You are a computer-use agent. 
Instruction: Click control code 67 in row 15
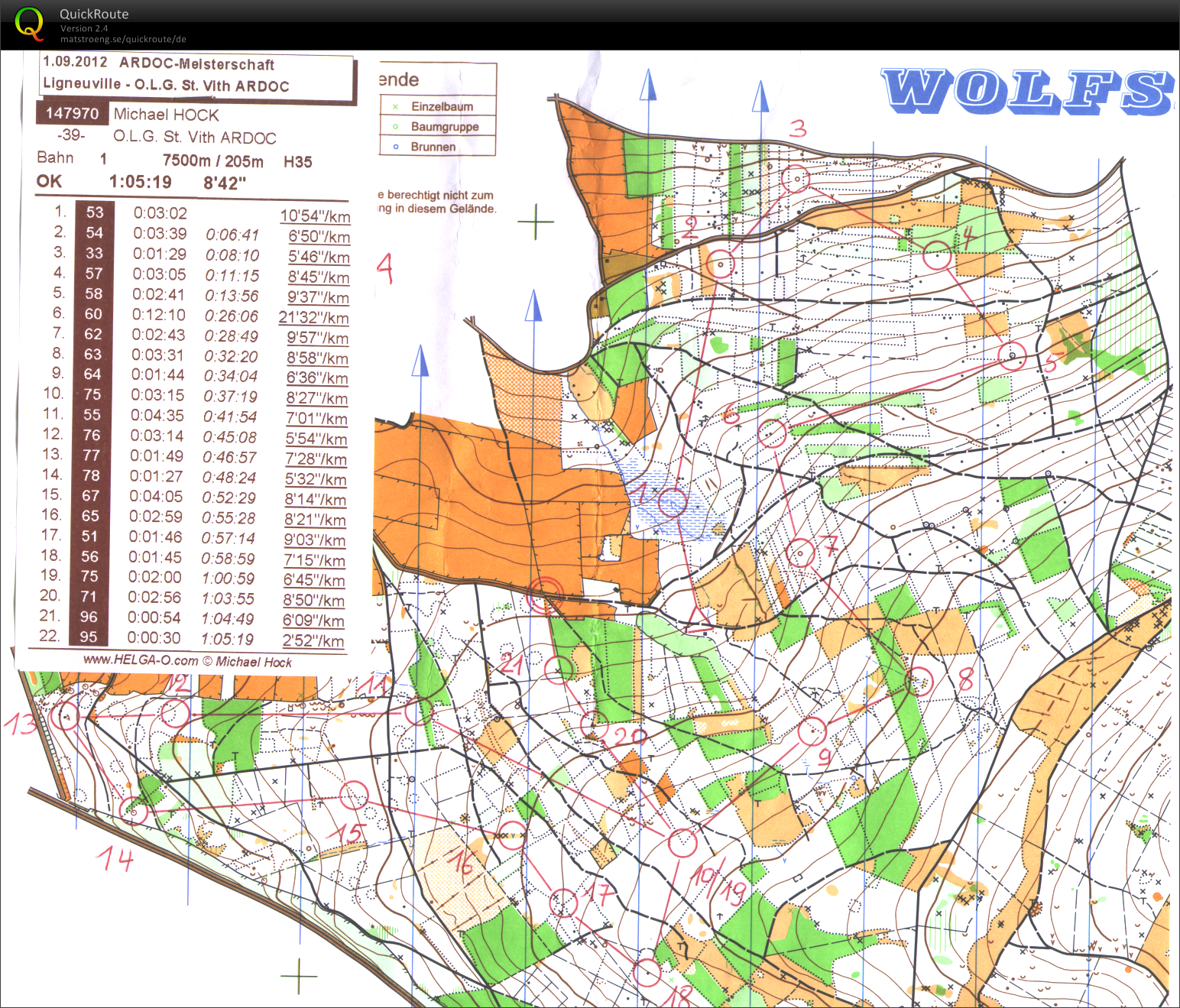91,495
